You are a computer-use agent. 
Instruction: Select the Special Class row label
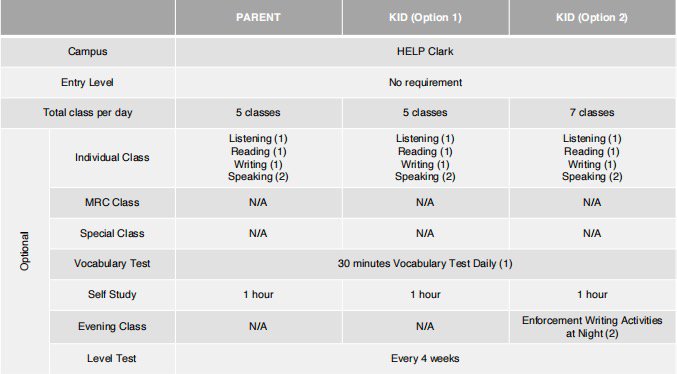[x=112, y=233]
